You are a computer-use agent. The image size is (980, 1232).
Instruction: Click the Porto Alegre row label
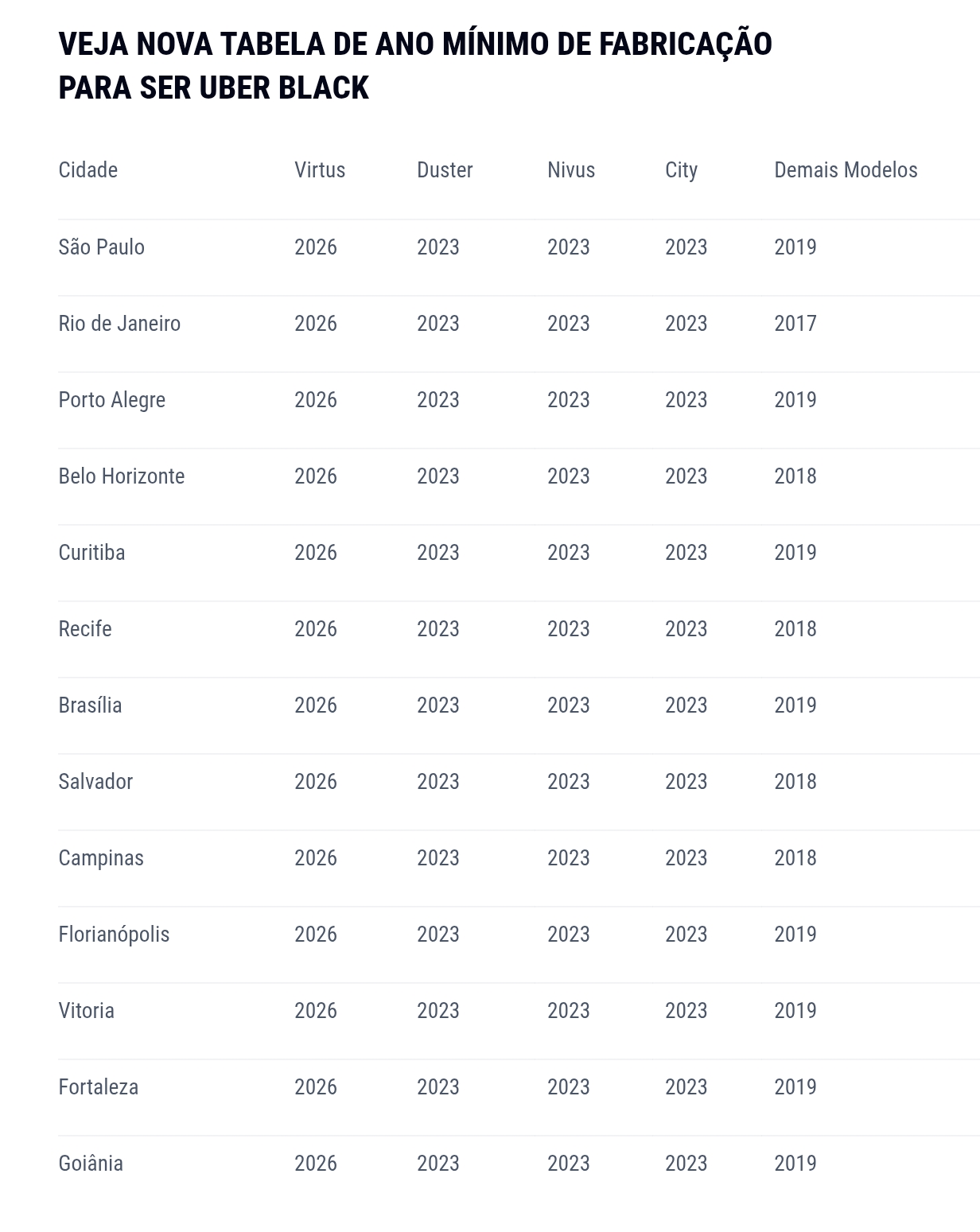(112, 400)
